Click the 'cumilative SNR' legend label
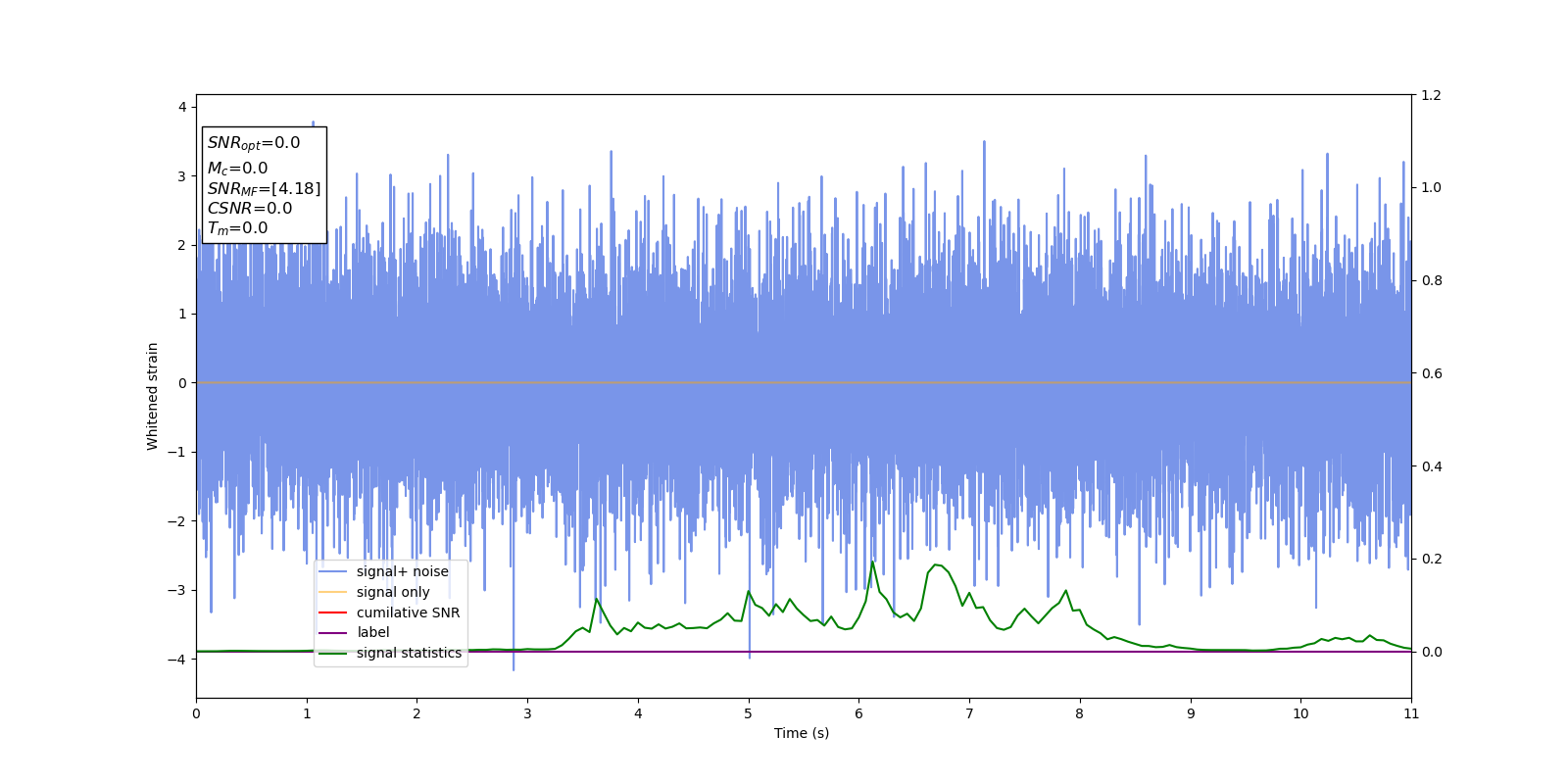The width and height of the screenshot is (1568, 784). [408, 612]
